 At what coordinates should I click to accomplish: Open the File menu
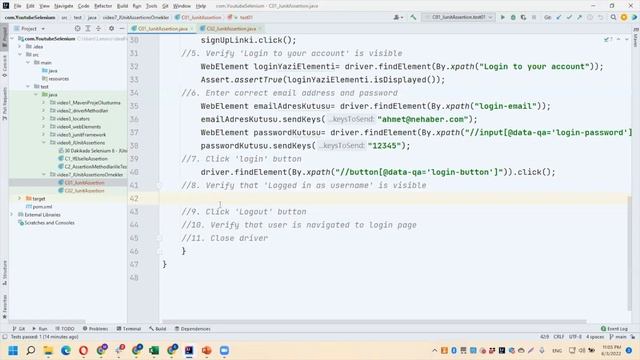click(18, 6)
